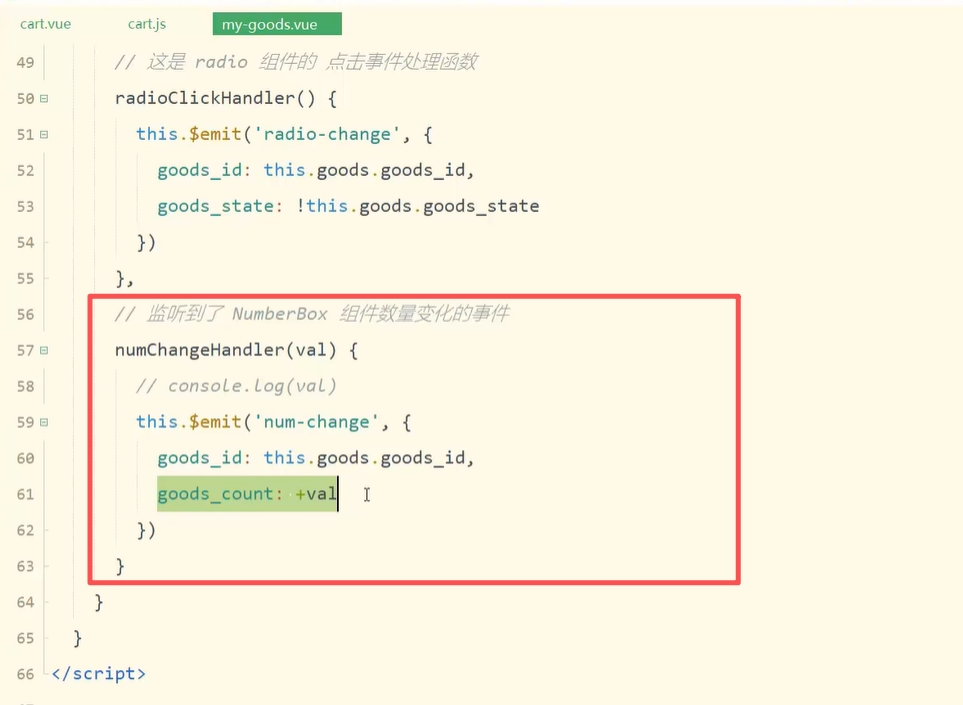Click the closing </script> tag

(99, 674)
